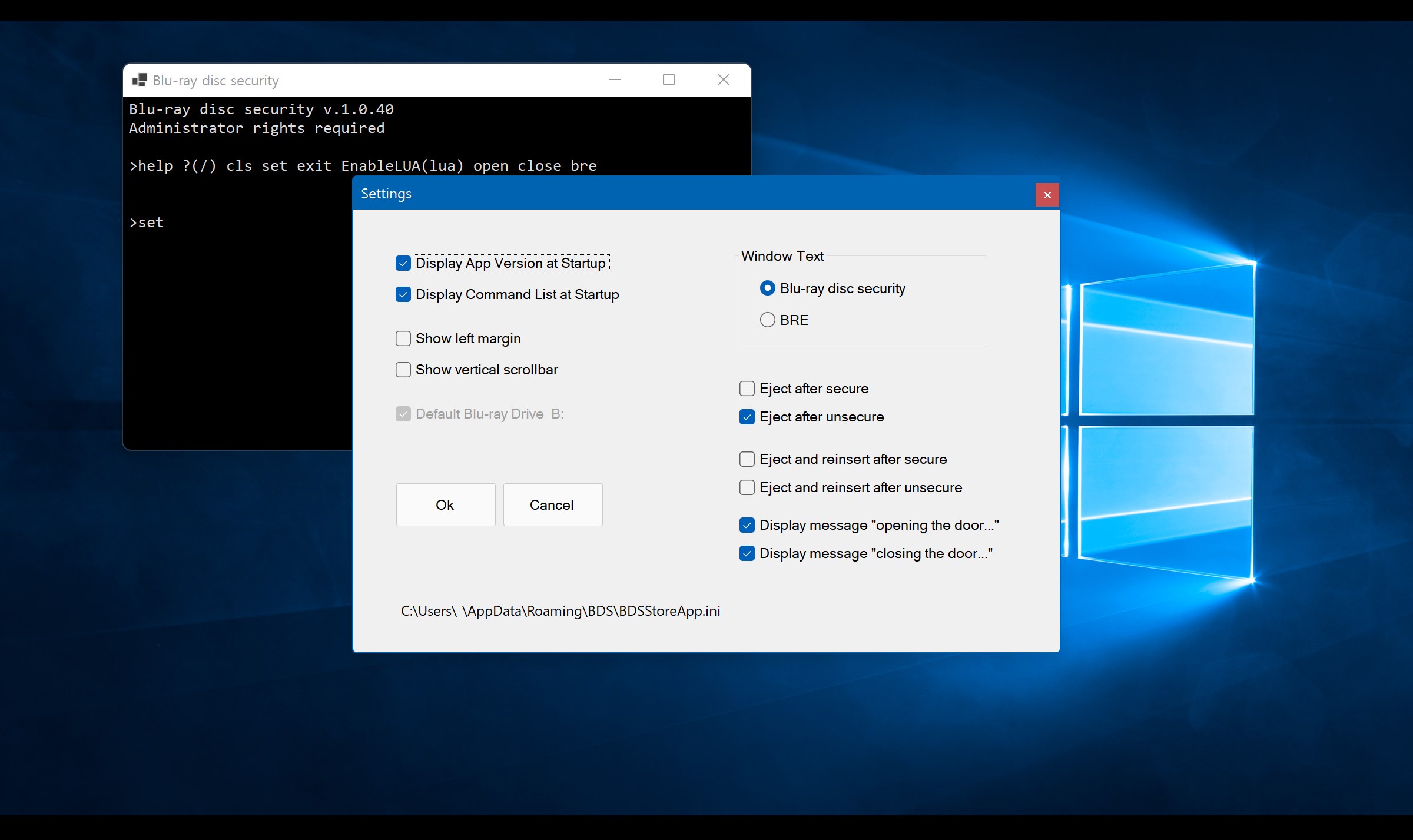This screenshot has height=840, width=1413.
Task: Turn off "opening the door..." message
Action: (747, 525)
